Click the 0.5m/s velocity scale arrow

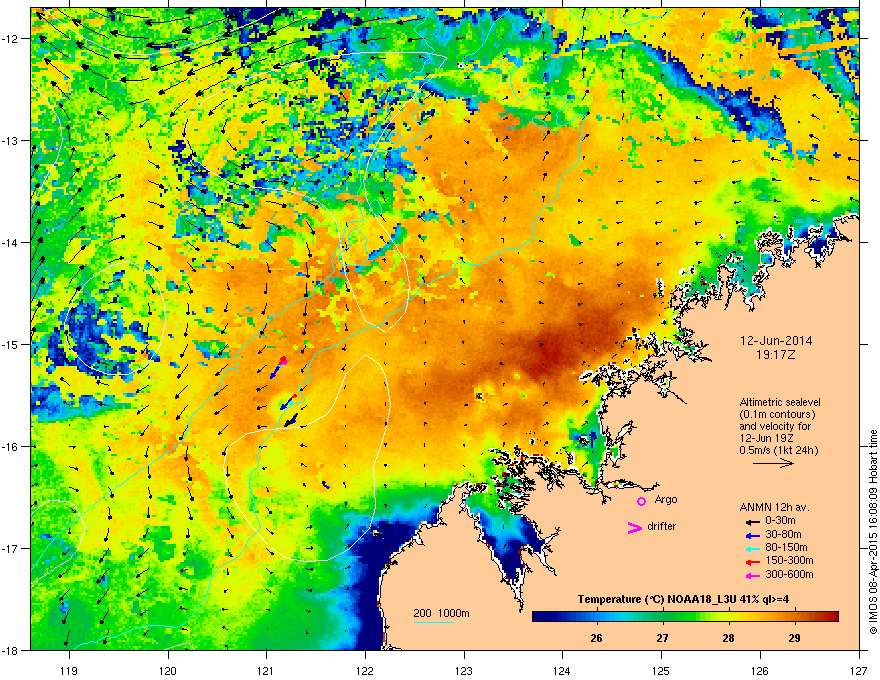773,463
